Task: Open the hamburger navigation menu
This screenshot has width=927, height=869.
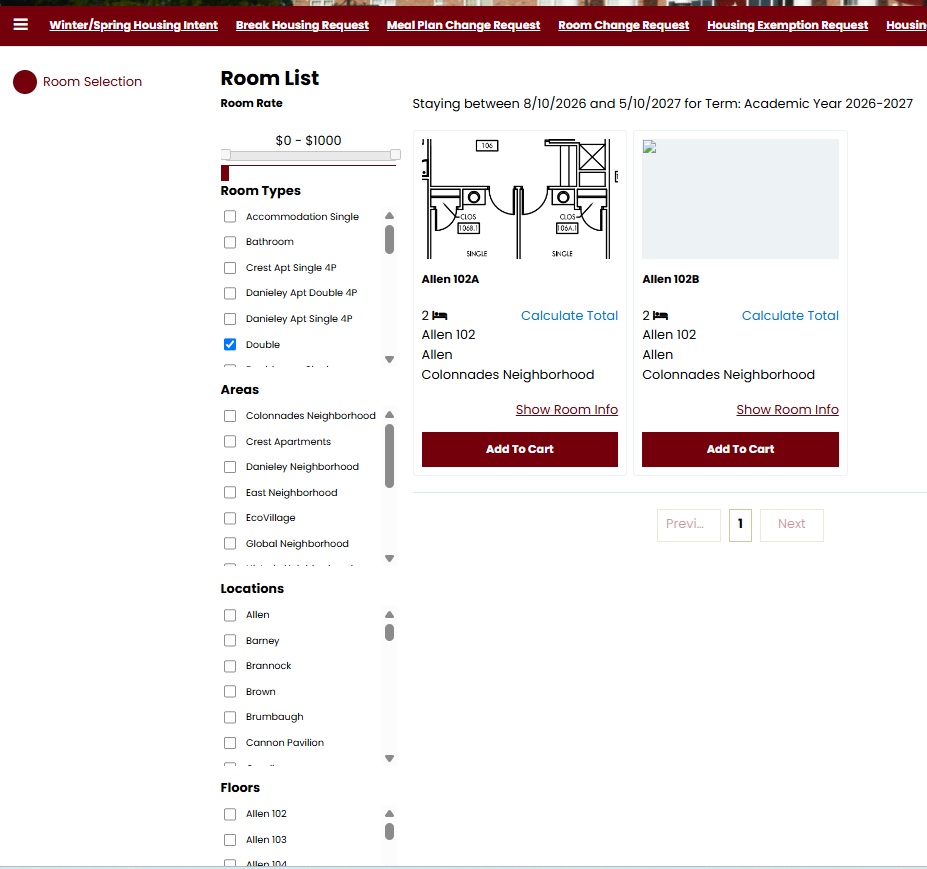Action: (20, 25)
